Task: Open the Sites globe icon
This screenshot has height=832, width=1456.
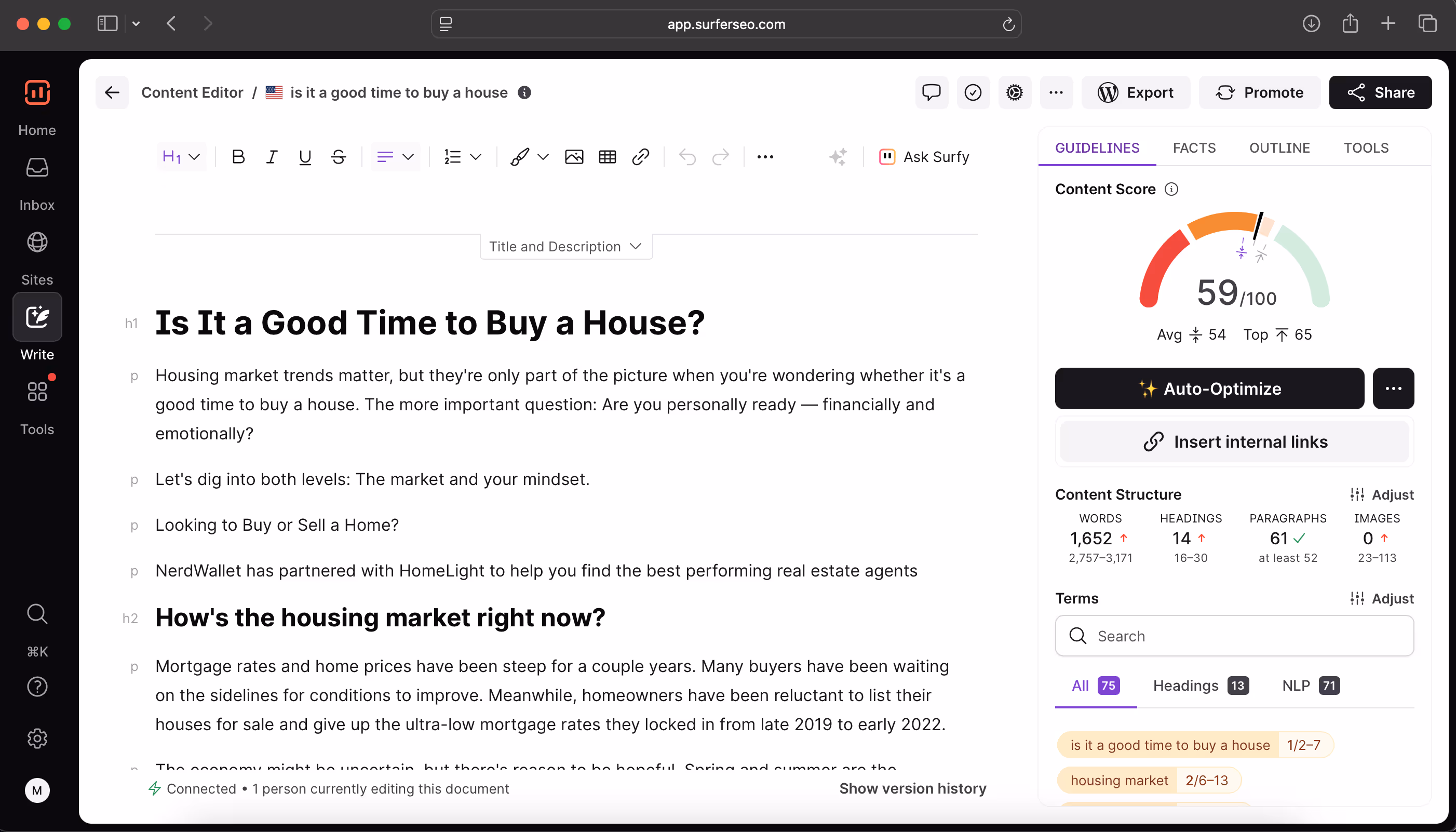Action: tap(37, 258)
